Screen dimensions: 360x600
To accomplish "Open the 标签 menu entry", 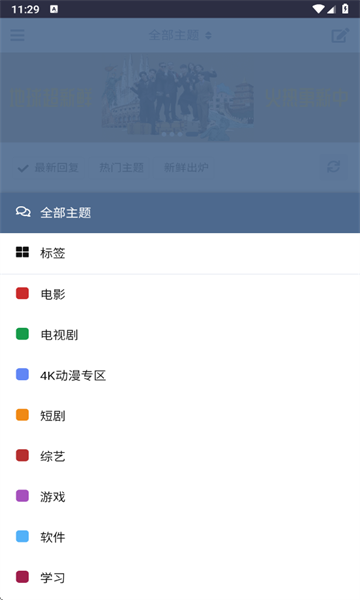I will click(x=180, y=253).
